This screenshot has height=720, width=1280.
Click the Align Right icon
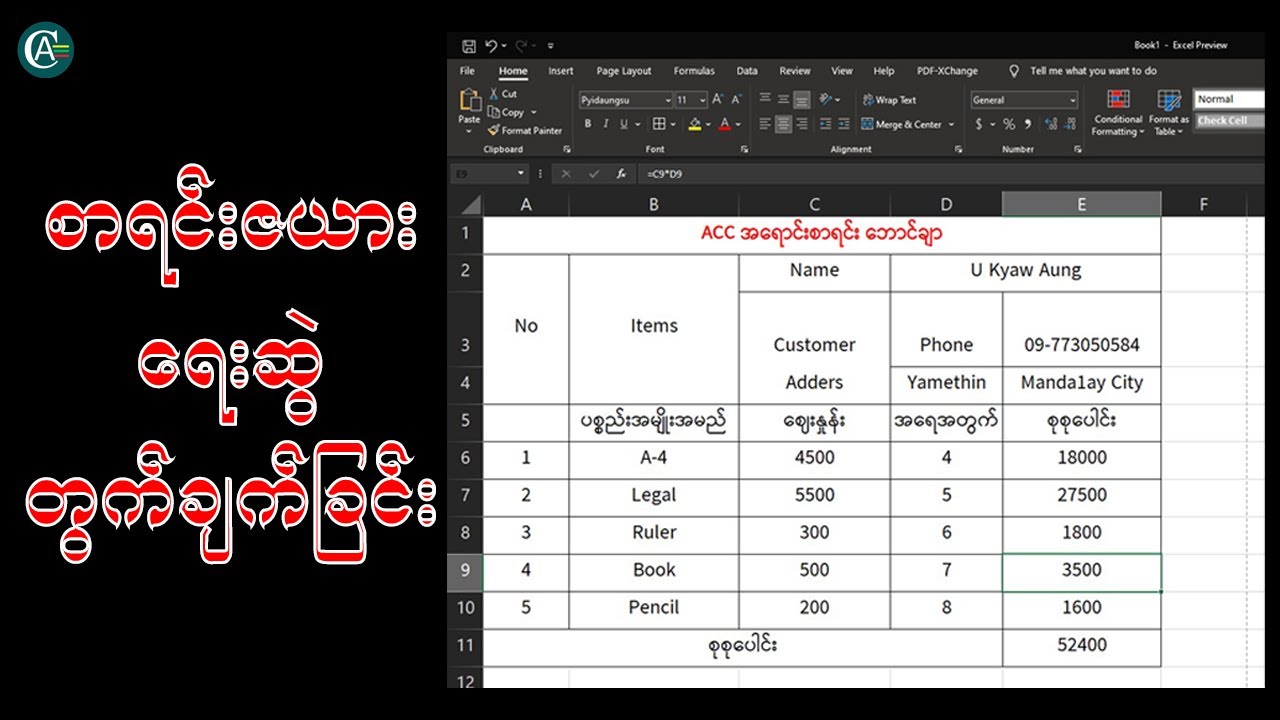click(x=801, y=124)
